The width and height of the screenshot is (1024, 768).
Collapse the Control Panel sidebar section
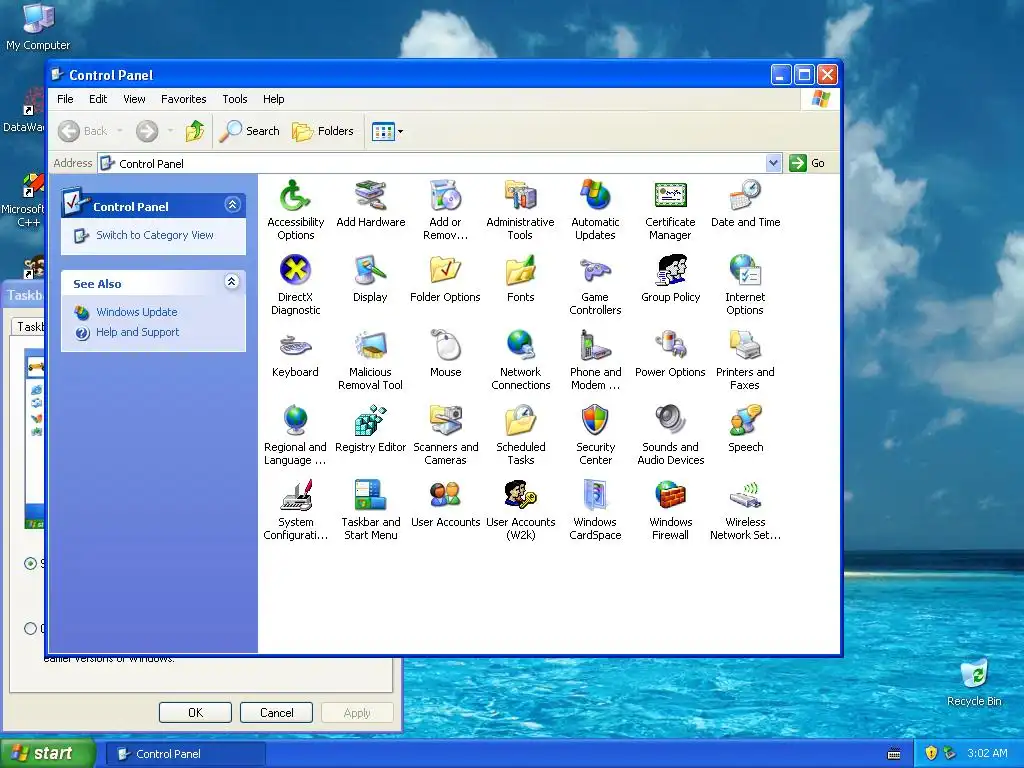pos(232,205)
